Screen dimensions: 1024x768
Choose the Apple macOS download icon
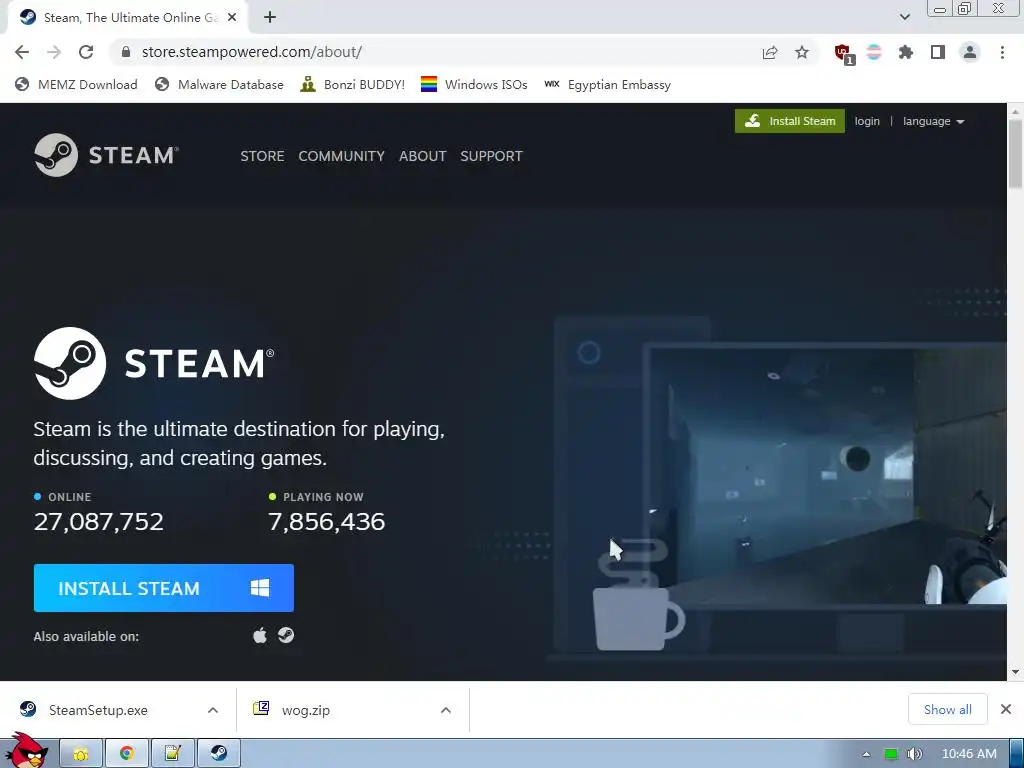(x=260, y=635)
